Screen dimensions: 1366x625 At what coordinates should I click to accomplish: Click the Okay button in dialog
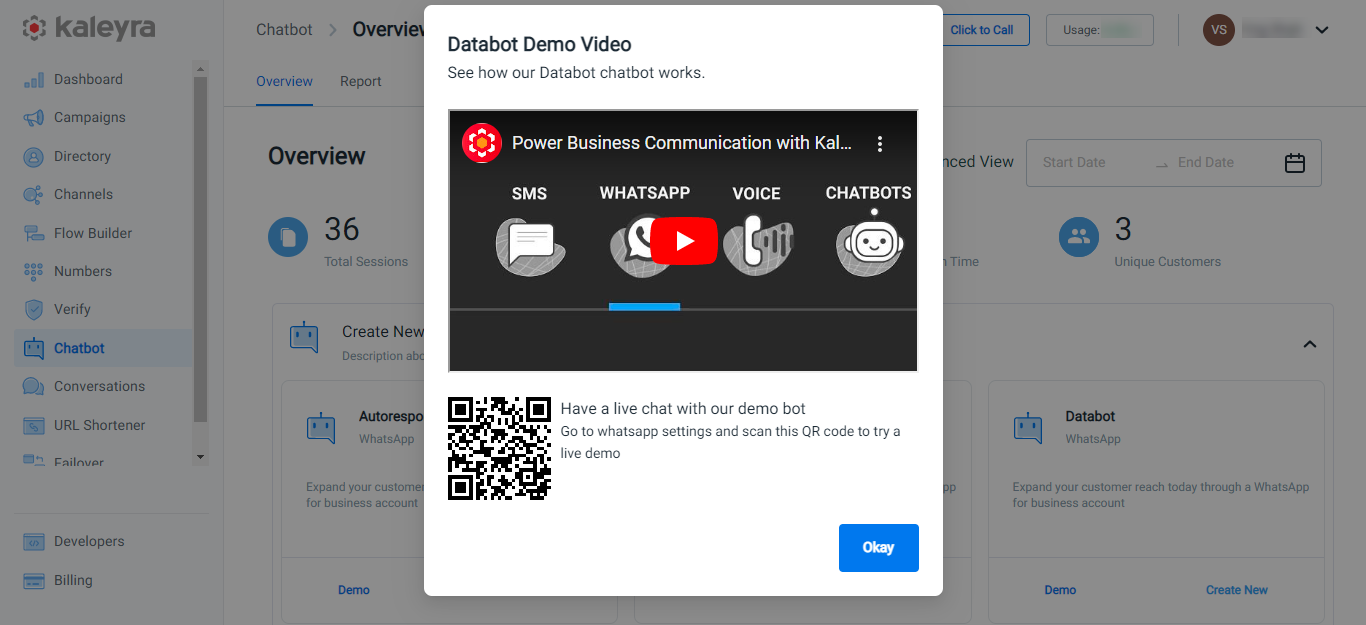(879, 548)
